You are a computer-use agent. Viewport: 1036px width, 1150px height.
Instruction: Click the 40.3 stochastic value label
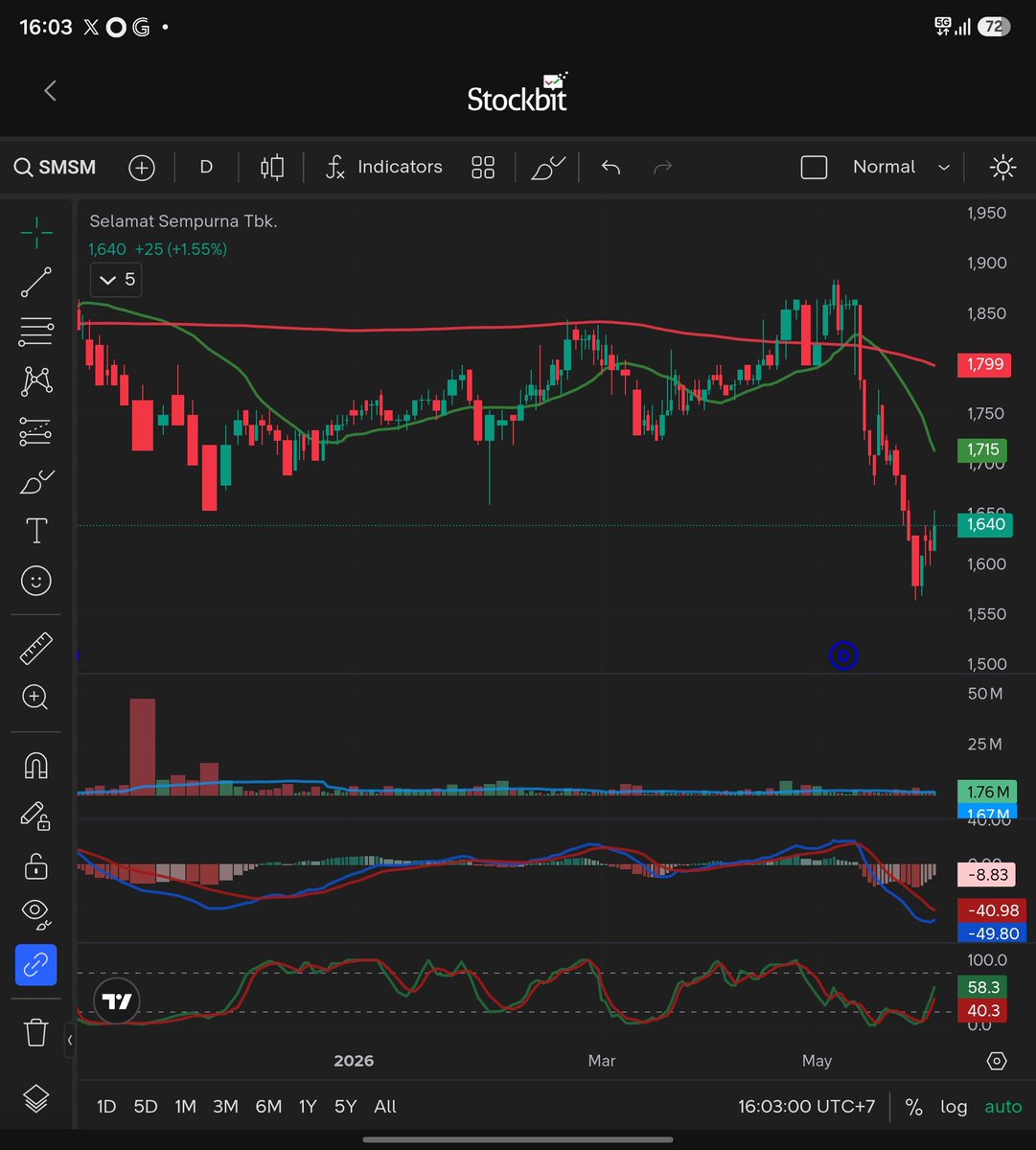point(982,1011)
